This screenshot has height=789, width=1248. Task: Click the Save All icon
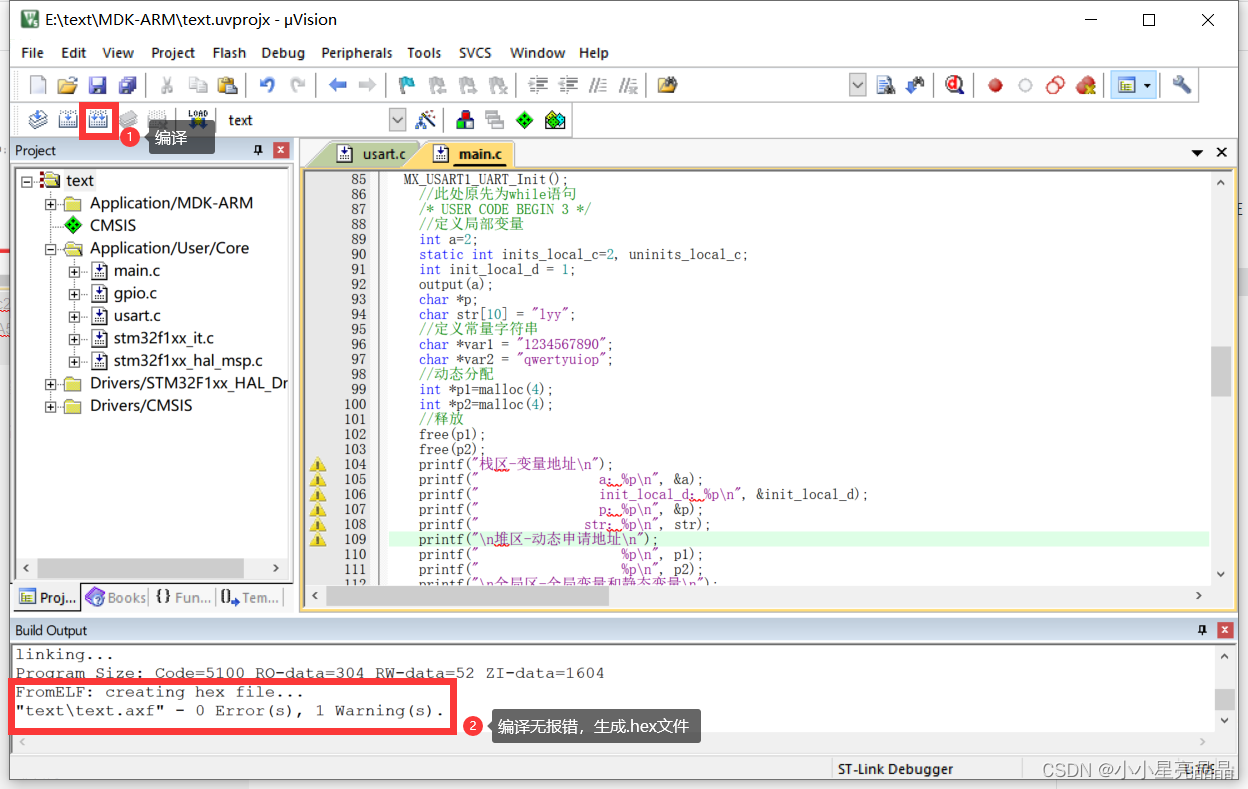(x=127, y=86)
